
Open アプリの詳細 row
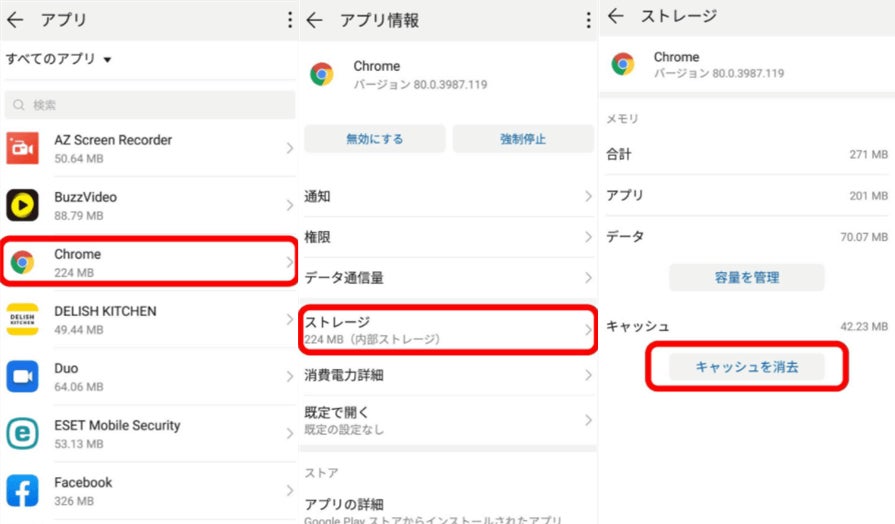click(448, 510)
